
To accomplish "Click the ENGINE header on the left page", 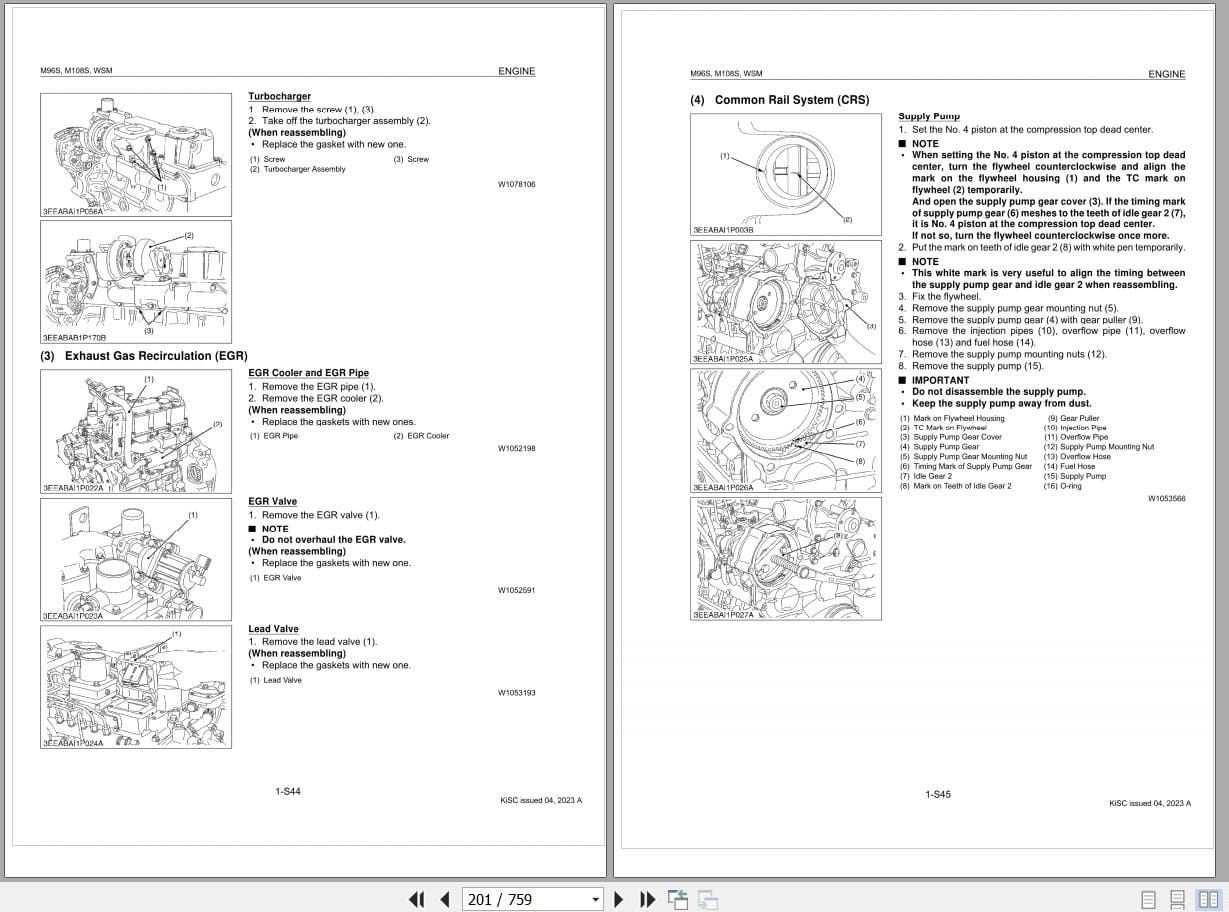I will (516, 71).
